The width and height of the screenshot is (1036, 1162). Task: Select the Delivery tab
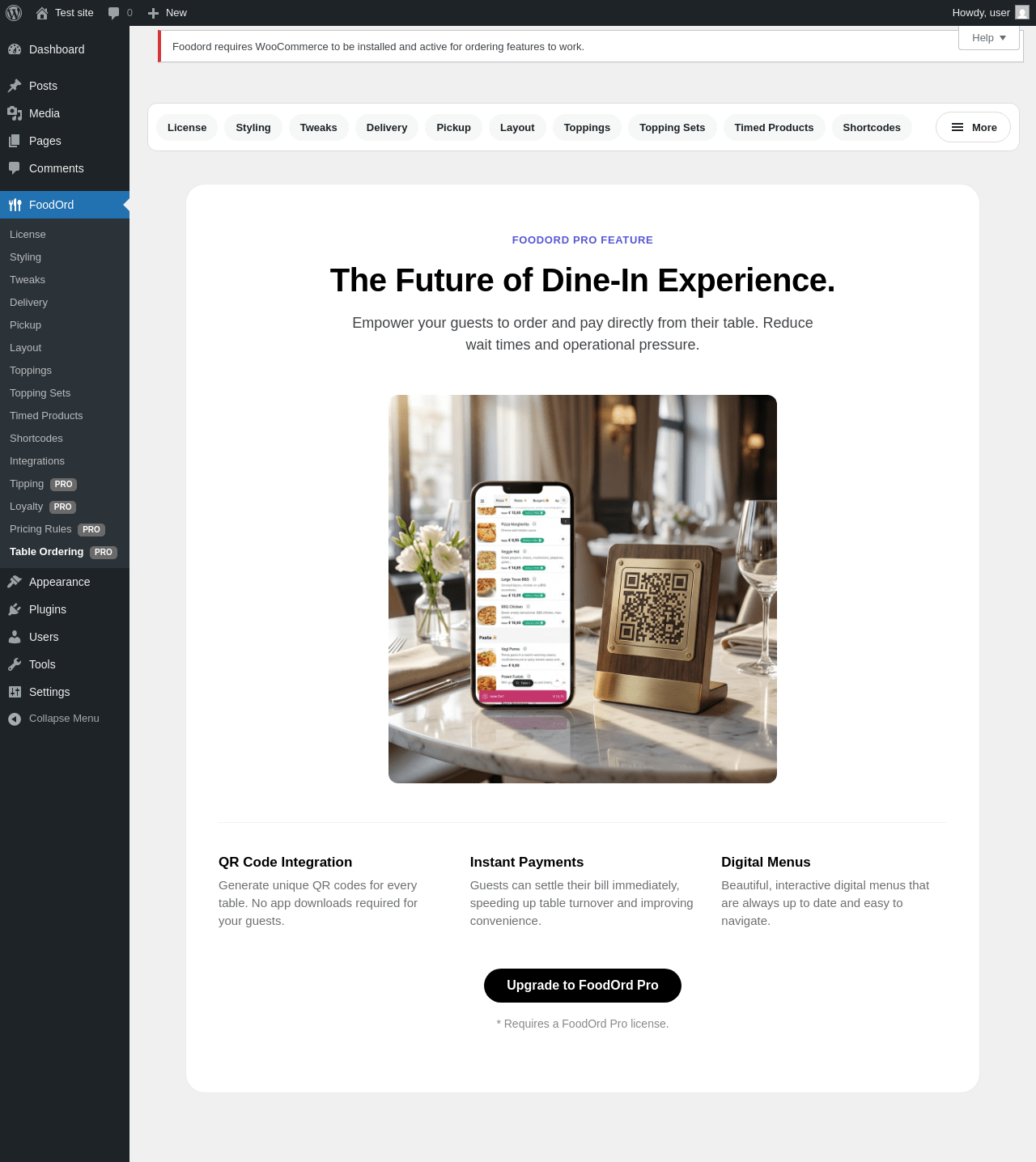pos(387,127)
